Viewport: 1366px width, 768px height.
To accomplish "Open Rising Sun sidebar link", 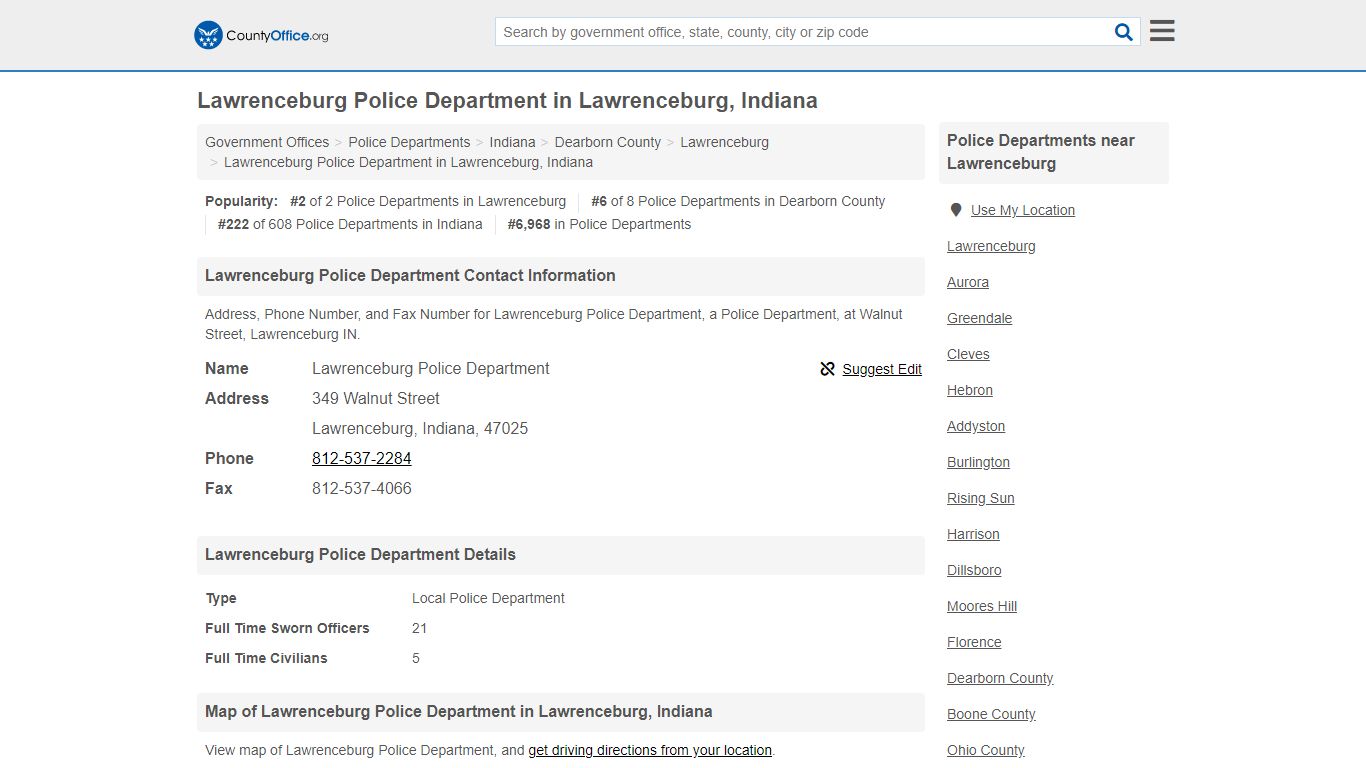I will (x=980, y=498).
